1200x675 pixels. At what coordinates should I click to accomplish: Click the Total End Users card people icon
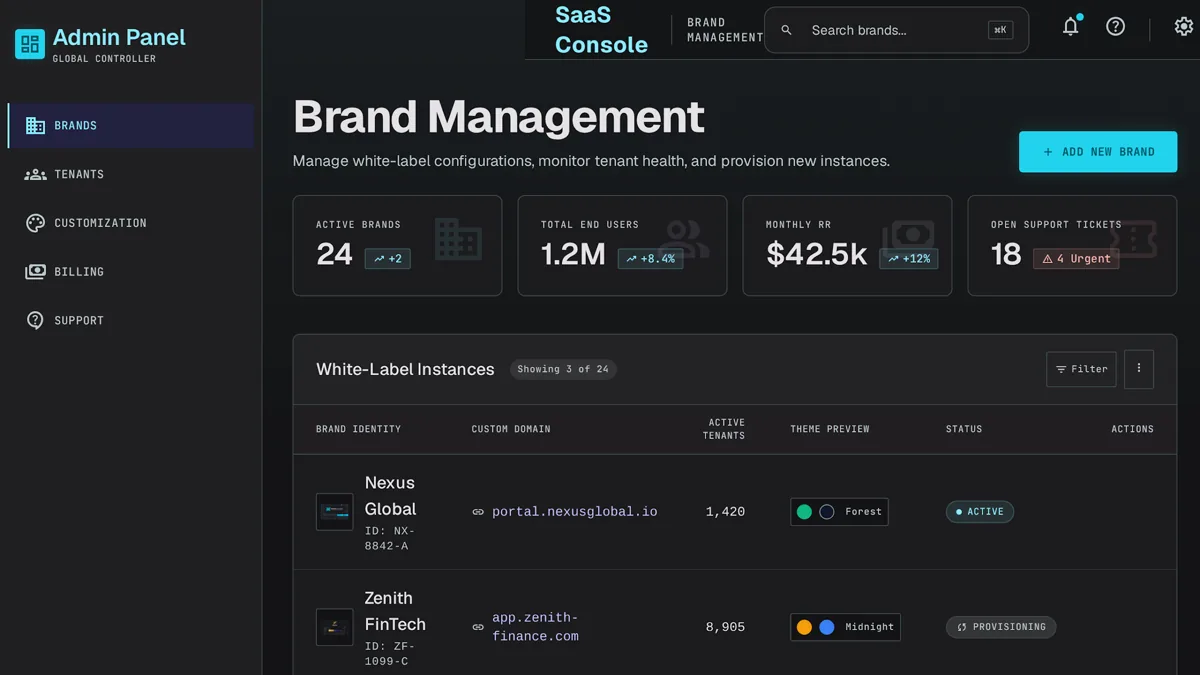coord(685,239)
